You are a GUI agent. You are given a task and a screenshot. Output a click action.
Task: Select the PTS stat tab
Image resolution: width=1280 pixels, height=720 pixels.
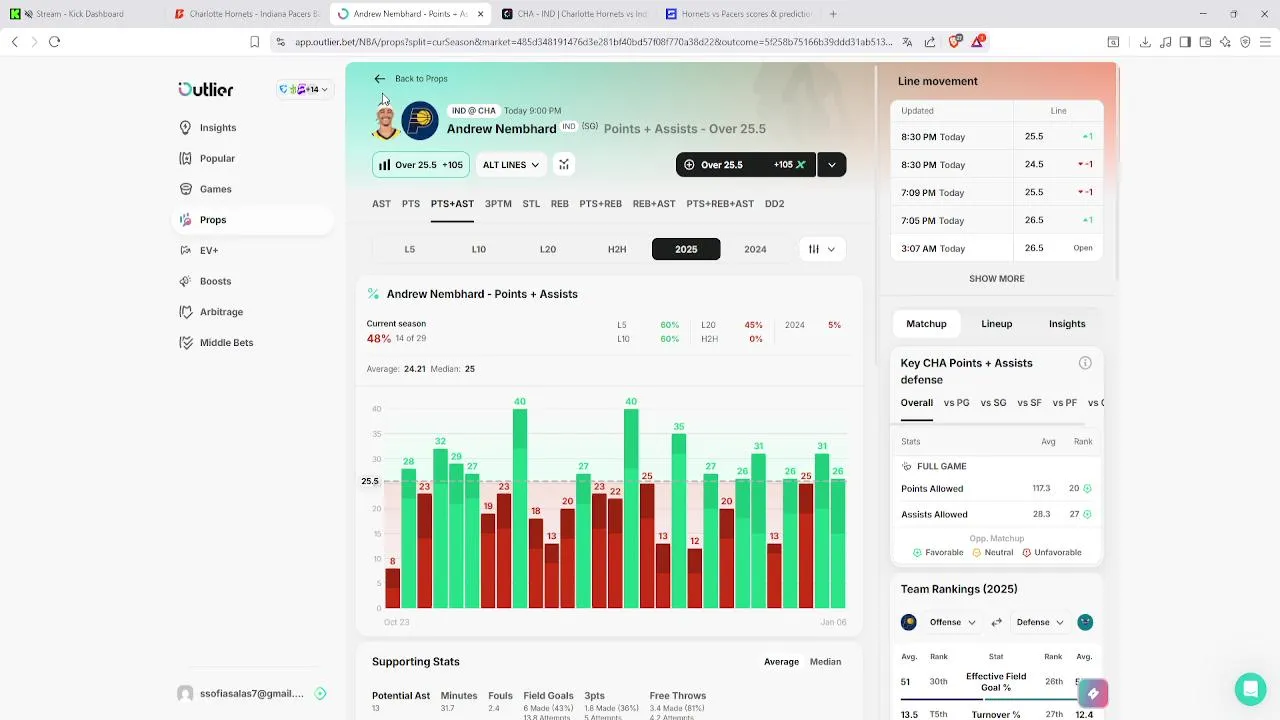[411, 204]
